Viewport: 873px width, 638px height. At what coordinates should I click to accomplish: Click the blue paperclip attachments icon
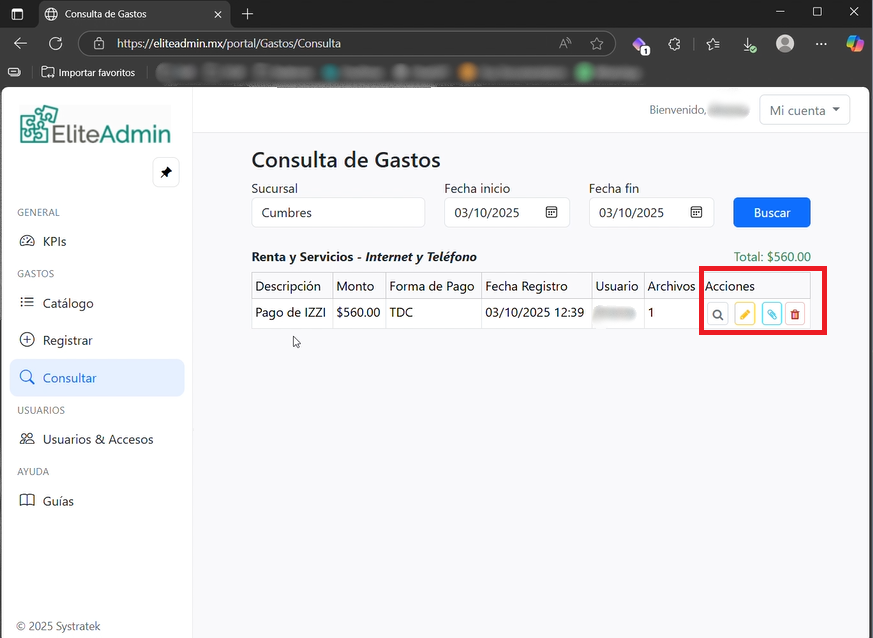point(771,315)
